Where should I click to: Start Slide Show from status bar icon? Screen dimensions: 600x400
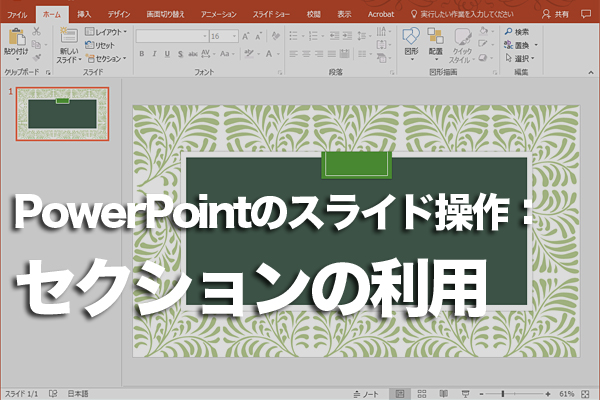(465, 394)
